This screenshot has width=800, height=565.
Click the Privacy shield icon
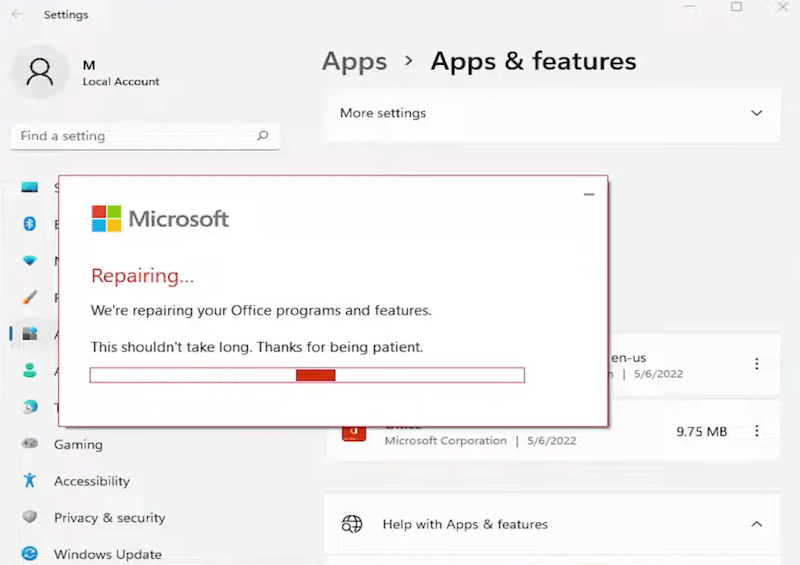[30, 517]
